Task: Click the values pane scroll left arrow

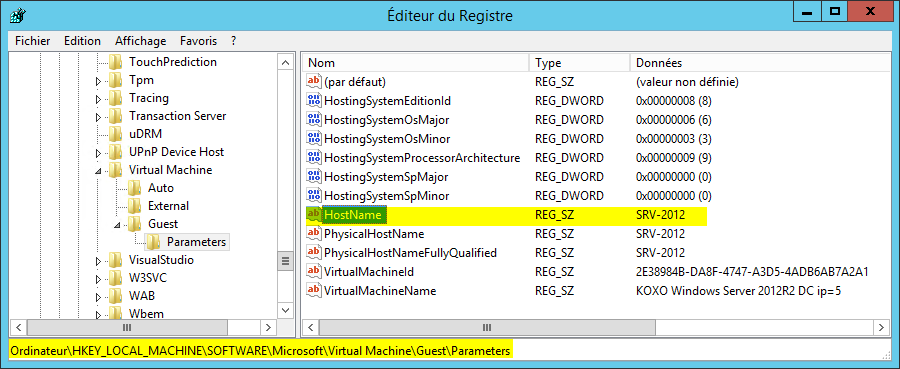Action: (311, 328)
